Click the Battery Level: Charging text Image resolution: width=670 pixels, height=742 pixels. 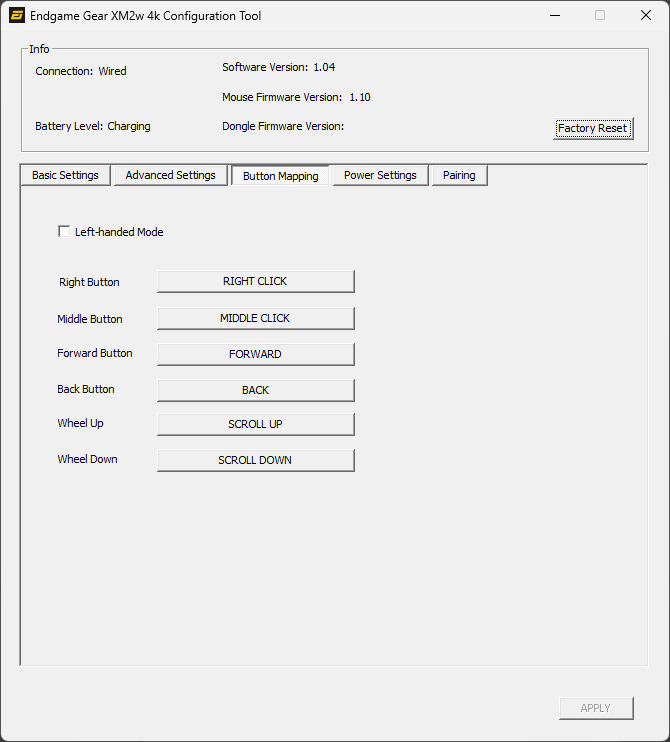[x=93, y=126]
